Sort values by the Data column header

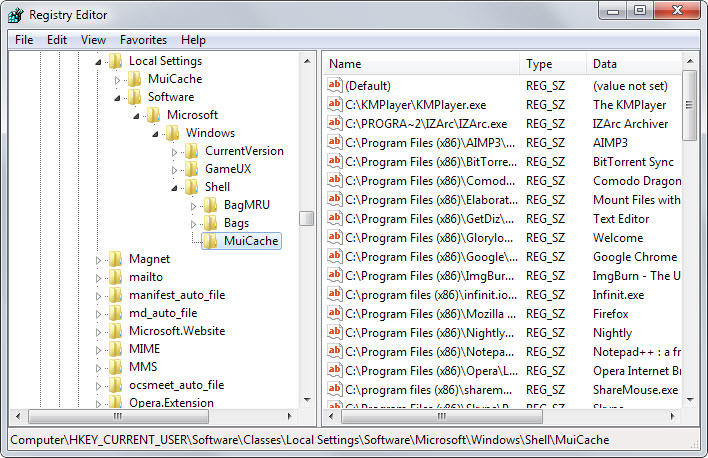click(634, 64)
